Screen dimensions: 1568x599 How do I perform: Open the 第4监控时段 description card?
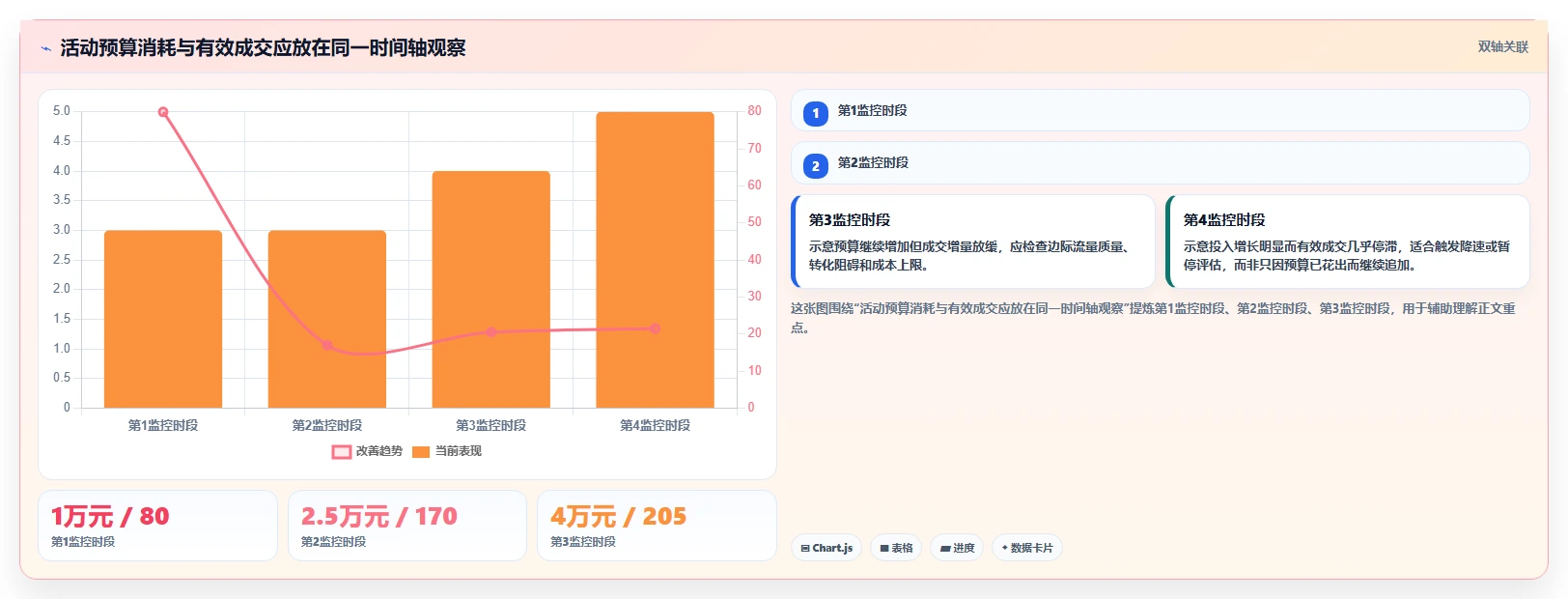[x=1348, y=242]
